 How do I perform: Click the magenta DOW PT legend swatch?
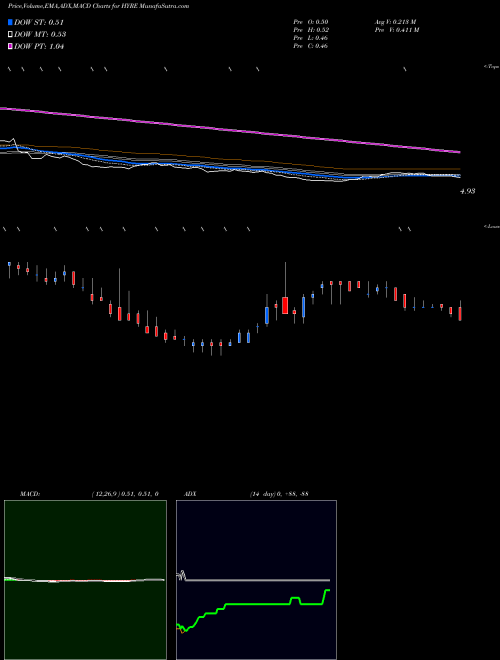pos(10,46)
